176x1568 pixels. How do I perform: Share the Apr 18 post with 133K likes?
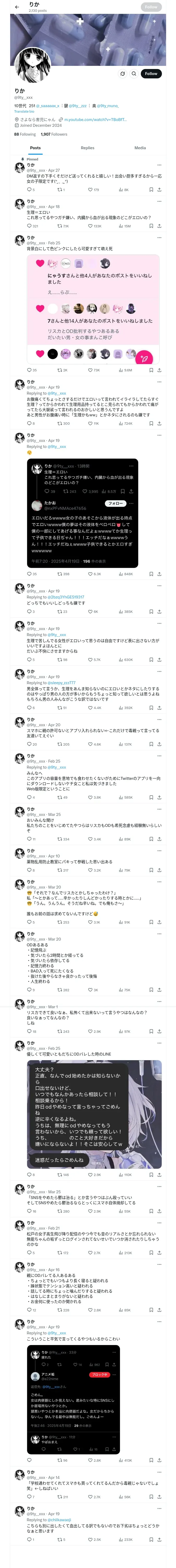pyautogui.click(x=159, y=226)
